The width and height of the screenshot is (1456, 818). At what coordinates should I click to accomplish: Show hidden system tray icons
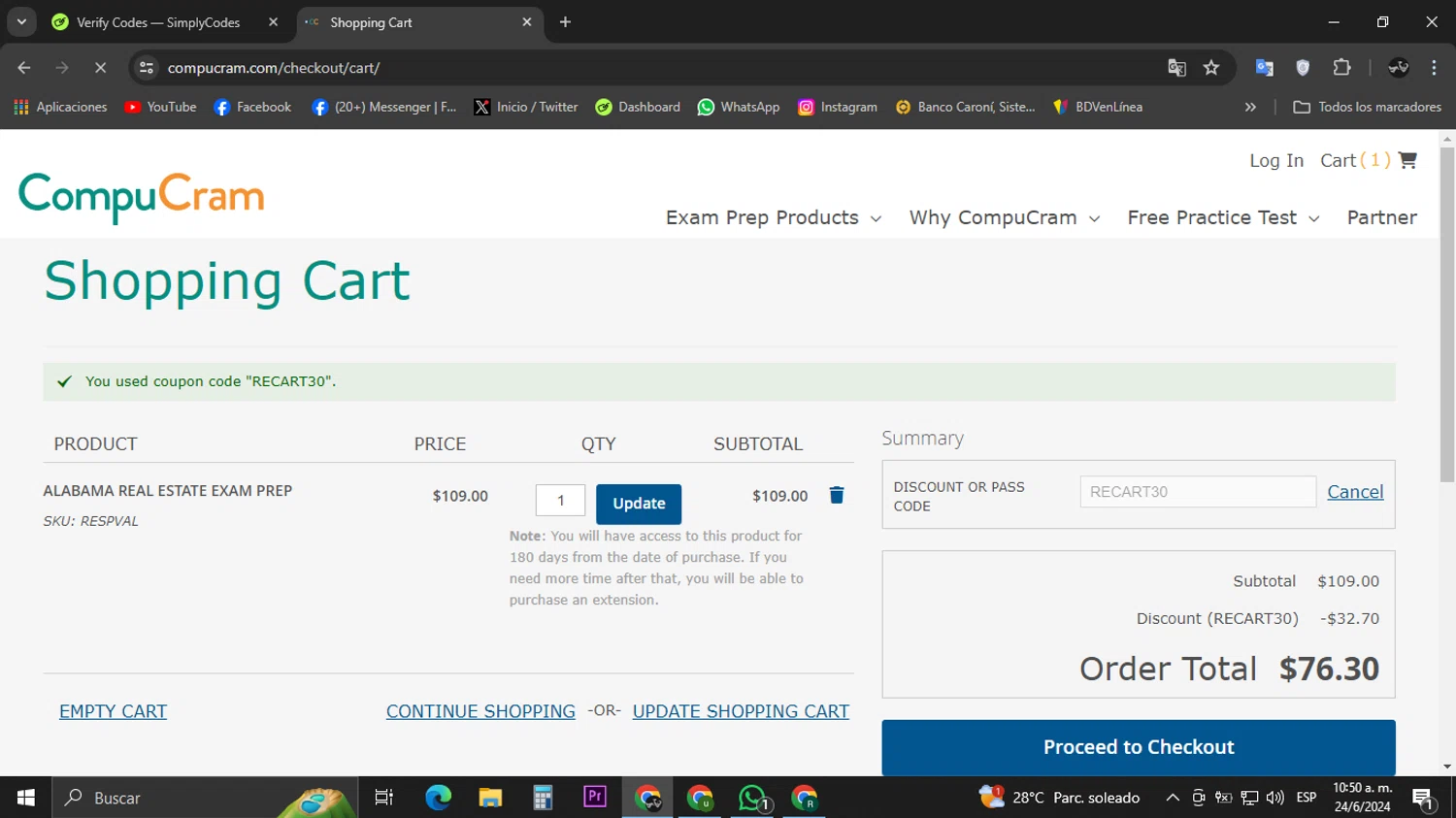pos(1173,798)
